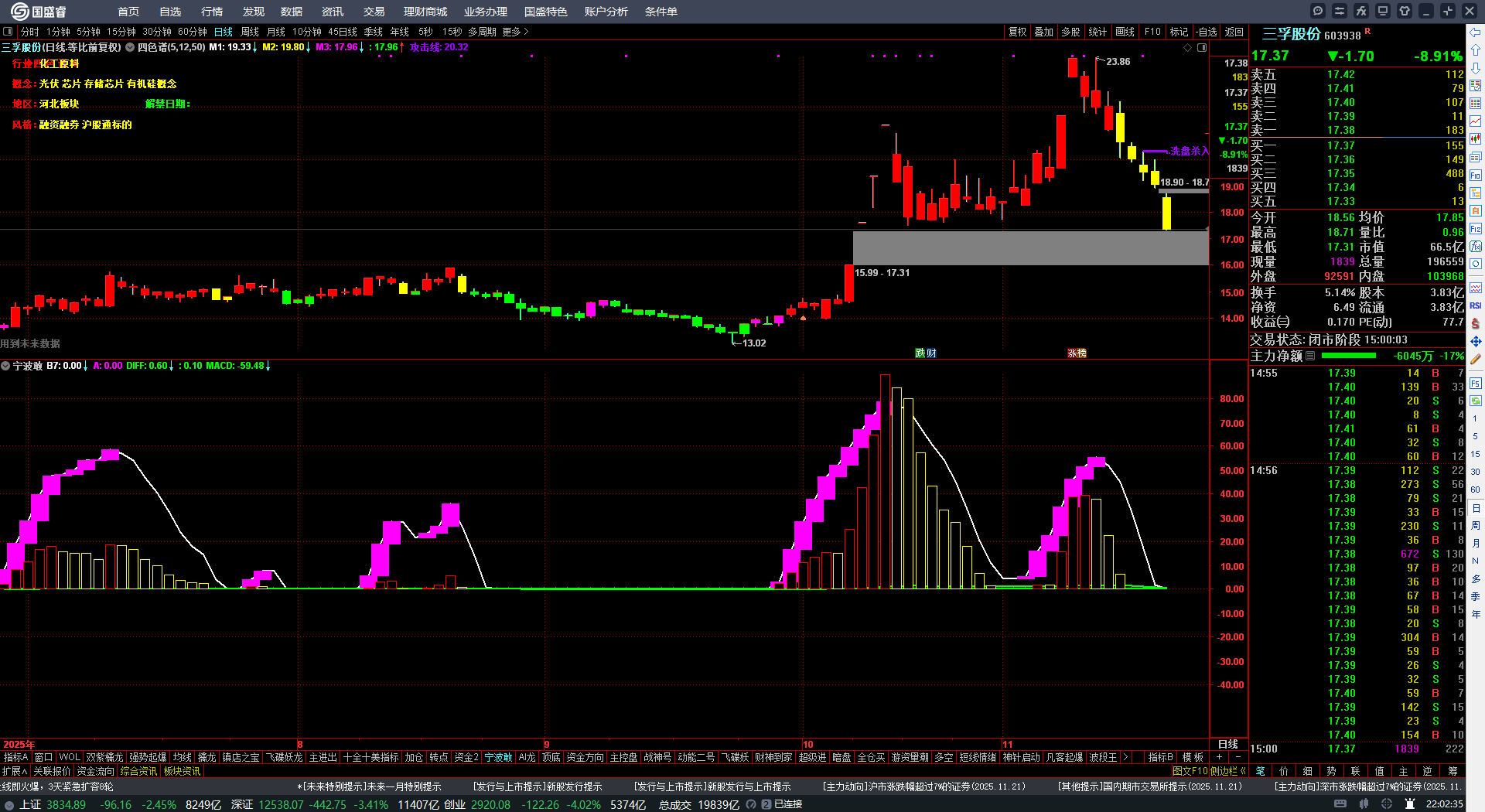1485x812 pixels.
Task: Open the formula fx icon in title bar
Action: tap(1361, 11)
